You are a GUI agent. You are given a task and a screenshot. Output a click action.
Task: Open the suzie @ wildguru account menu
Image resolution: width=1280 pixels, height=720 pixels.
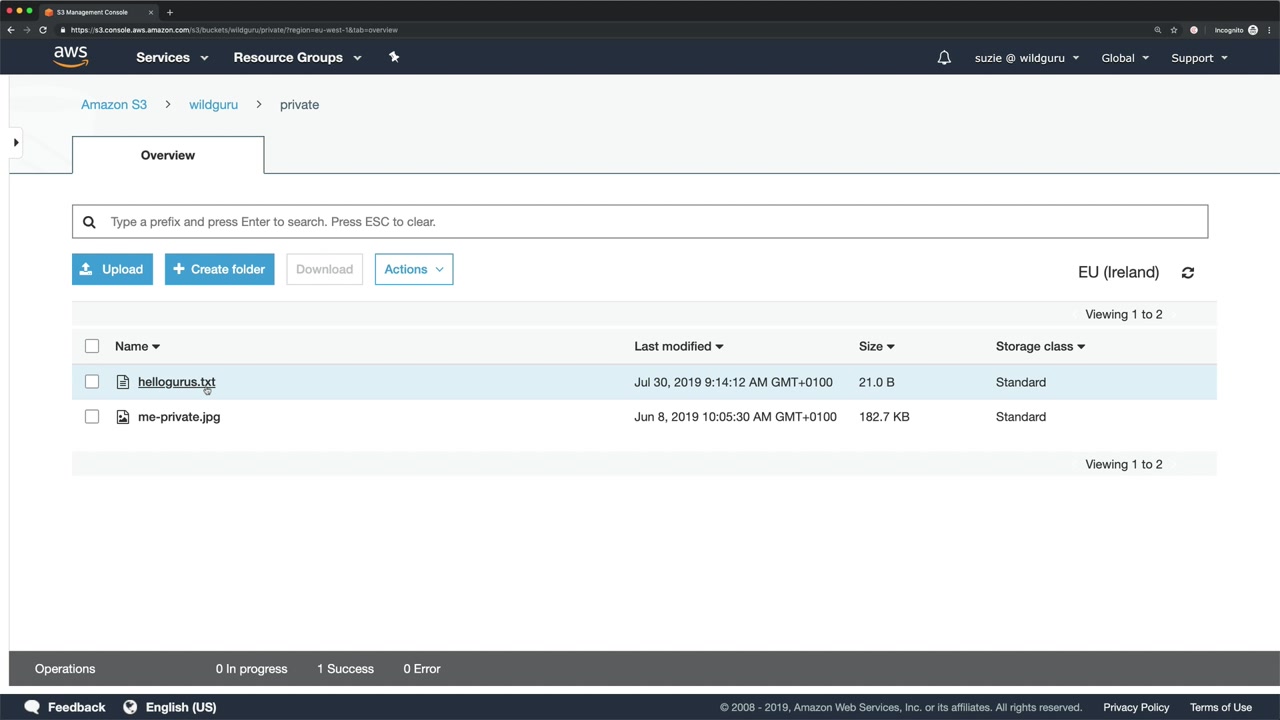tap(1027, 58)
